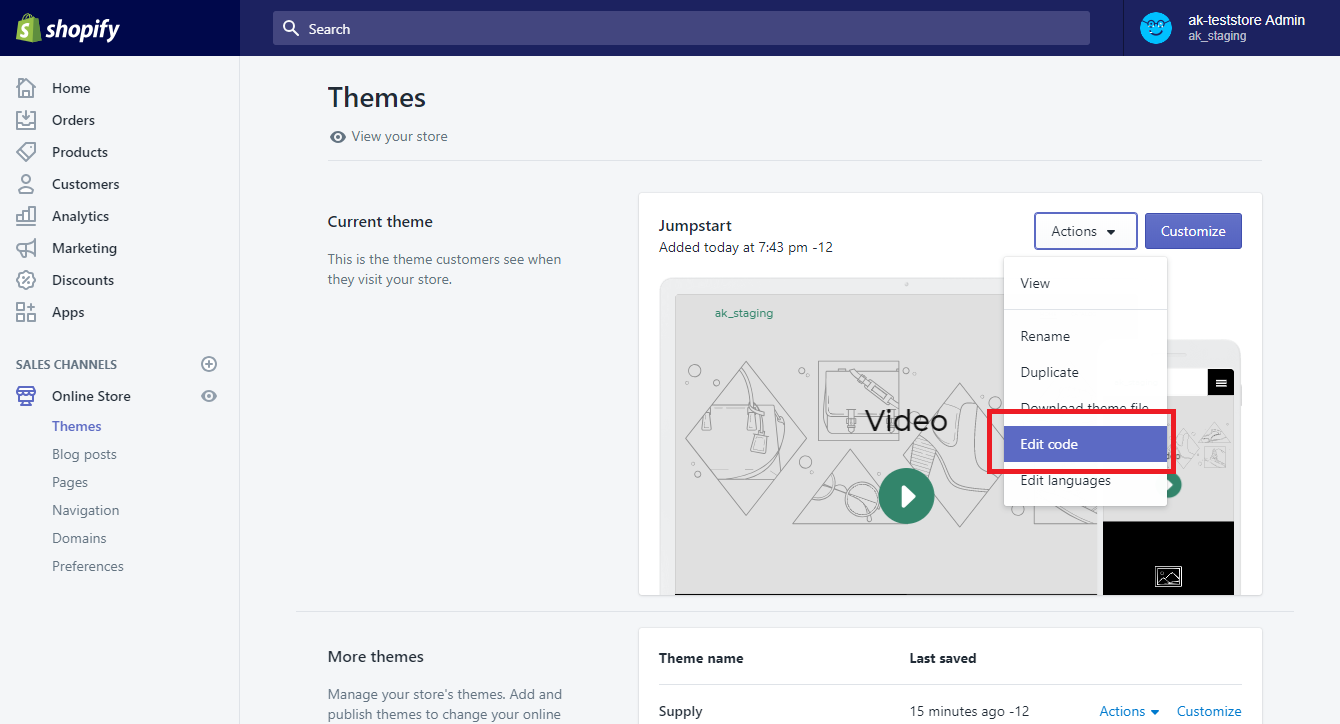Select Edit languages from the Actions menu
This screenshot has height=724, width=1340.
tap(1085, 480)
